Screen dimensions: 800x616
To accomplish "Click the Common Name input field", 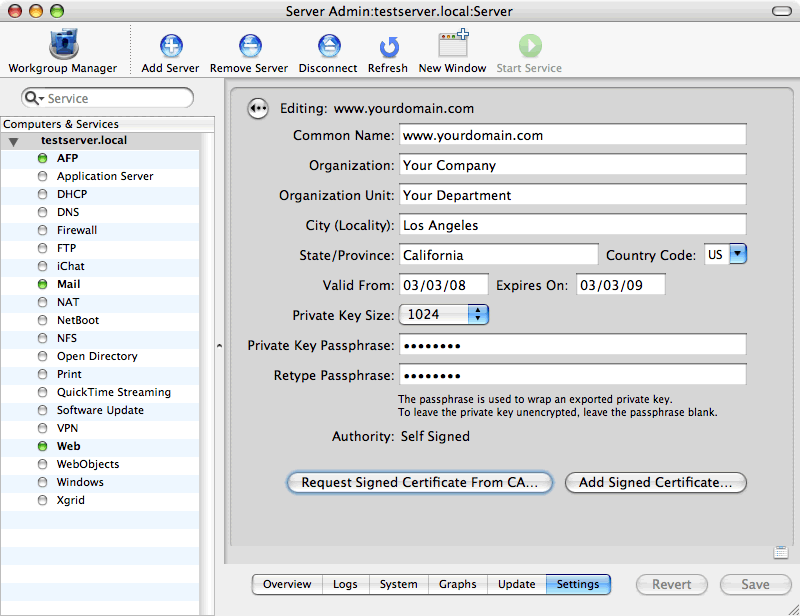I will [572, 135].
